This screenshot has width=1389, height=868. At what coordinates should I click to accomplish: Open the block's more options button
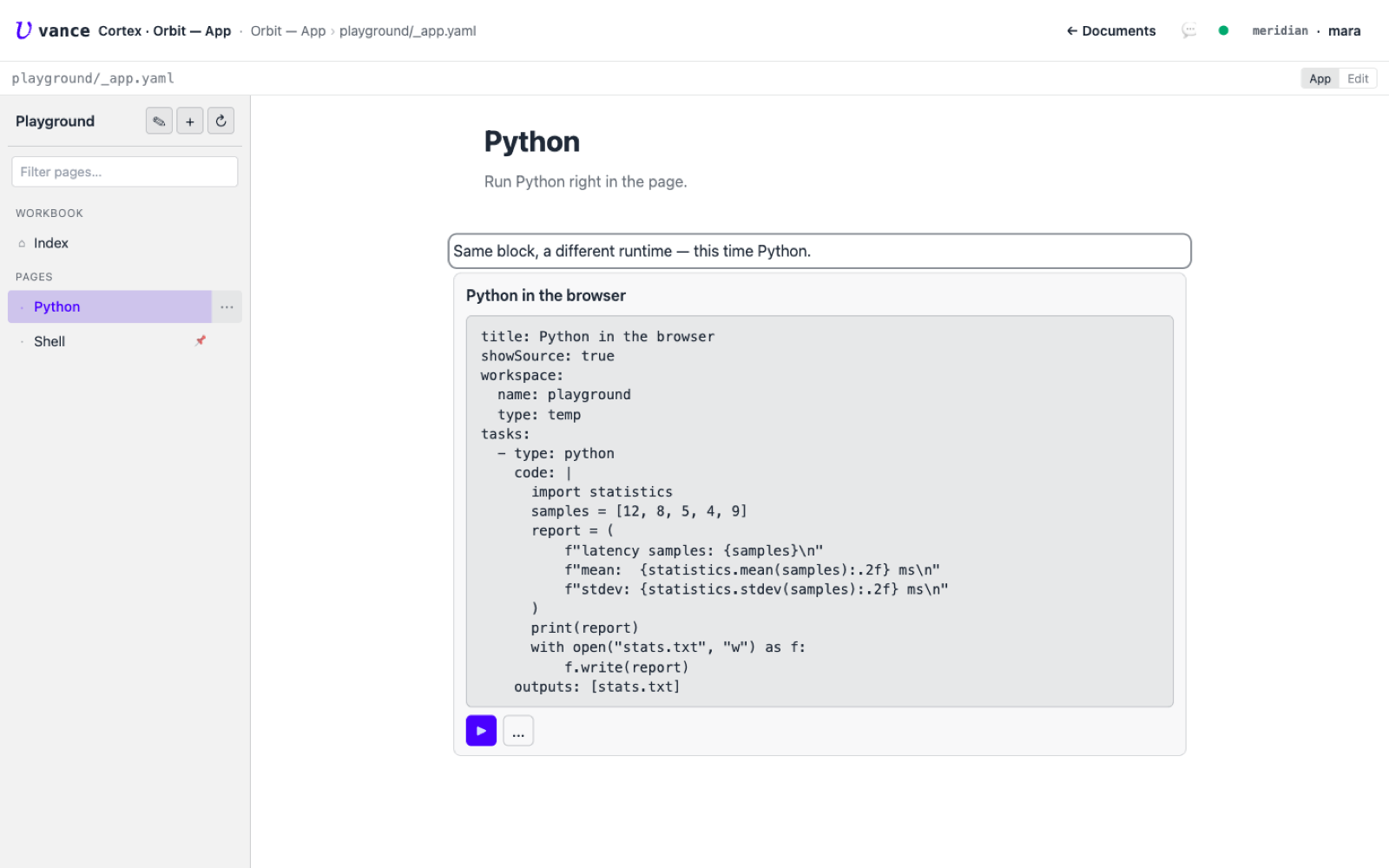pos(518,731)
